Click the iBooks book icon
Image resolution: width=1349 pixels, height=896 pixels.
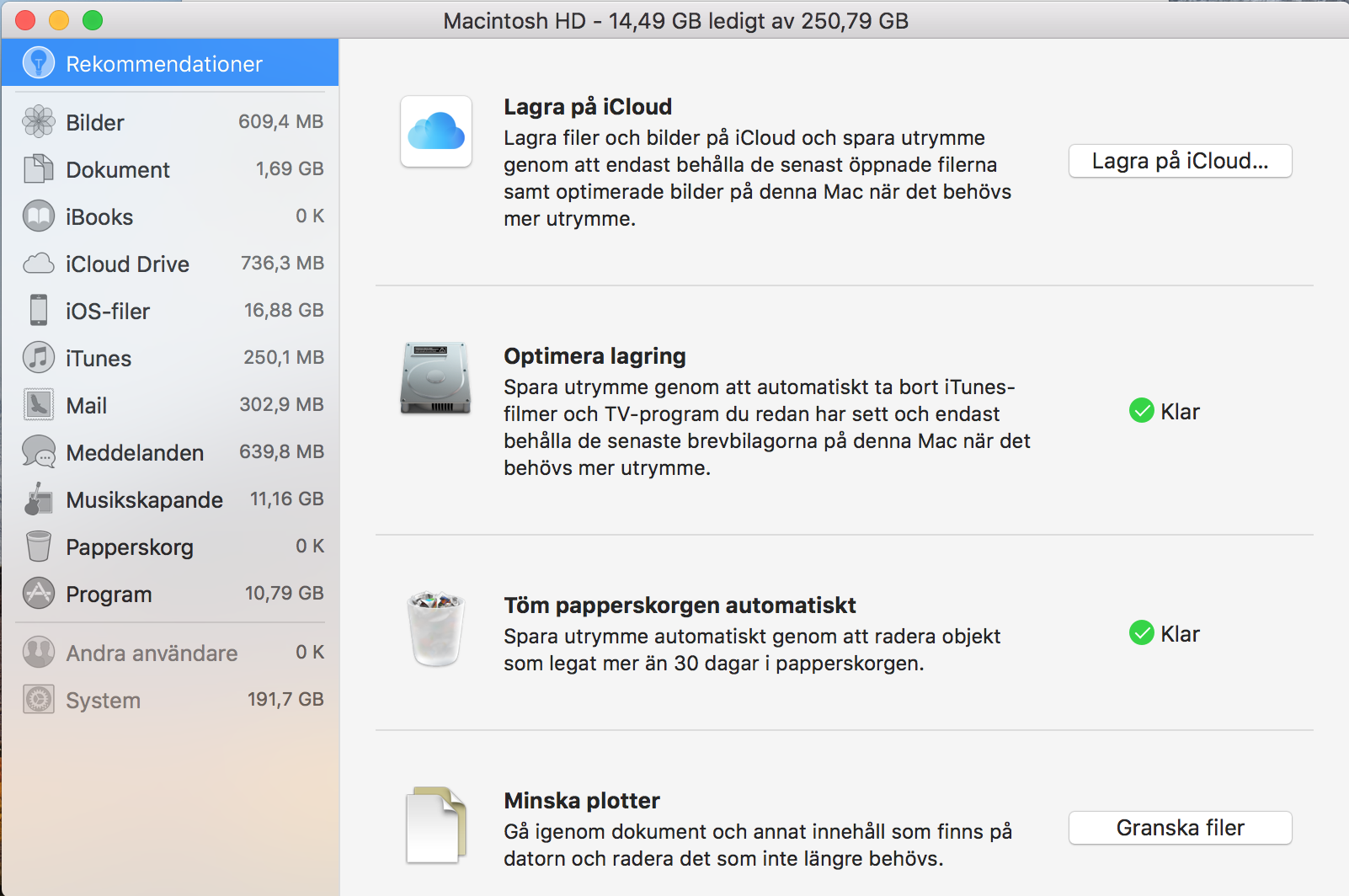pos(39,216)
